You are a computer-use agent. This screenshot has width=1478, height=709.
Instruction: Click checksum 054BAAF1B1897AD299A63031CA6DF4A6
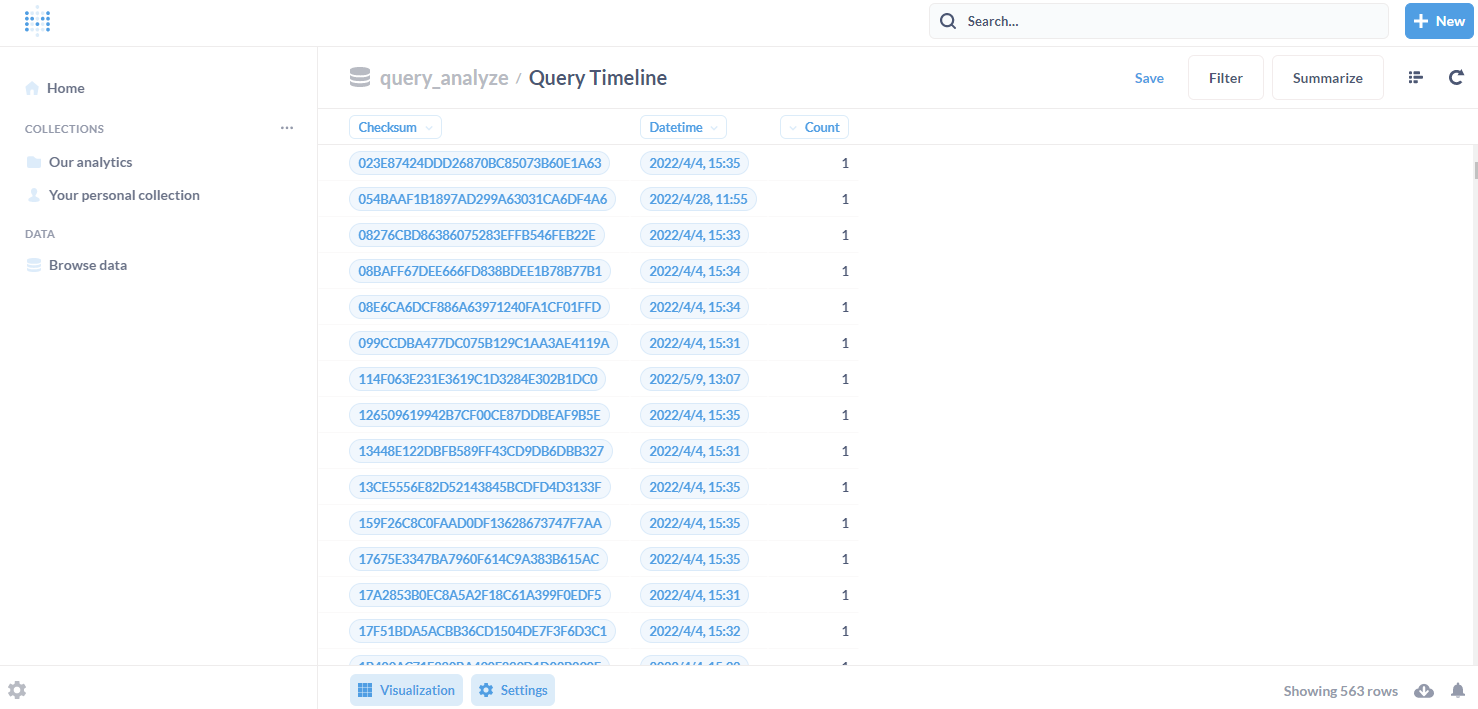(483, 199)
